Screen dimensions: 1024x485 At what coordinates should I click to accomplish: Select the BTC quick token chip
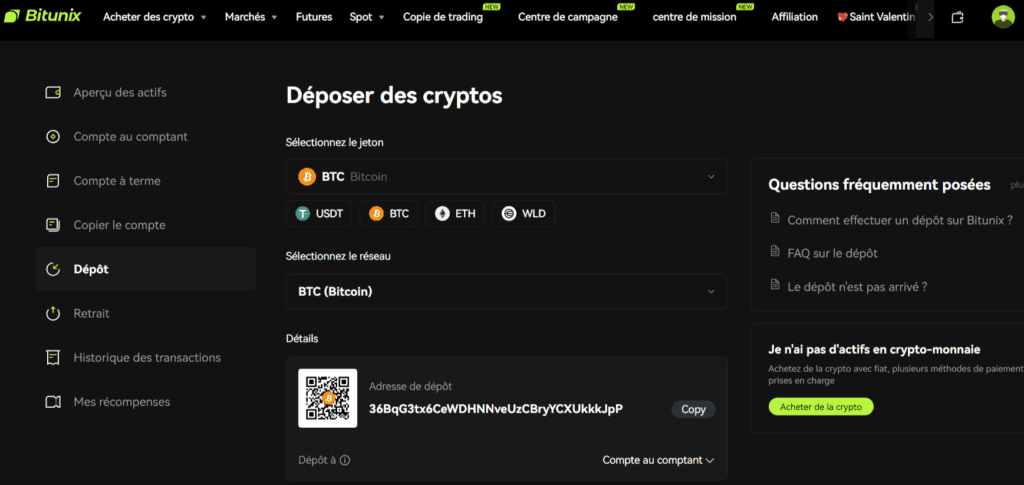click(389, 213)
